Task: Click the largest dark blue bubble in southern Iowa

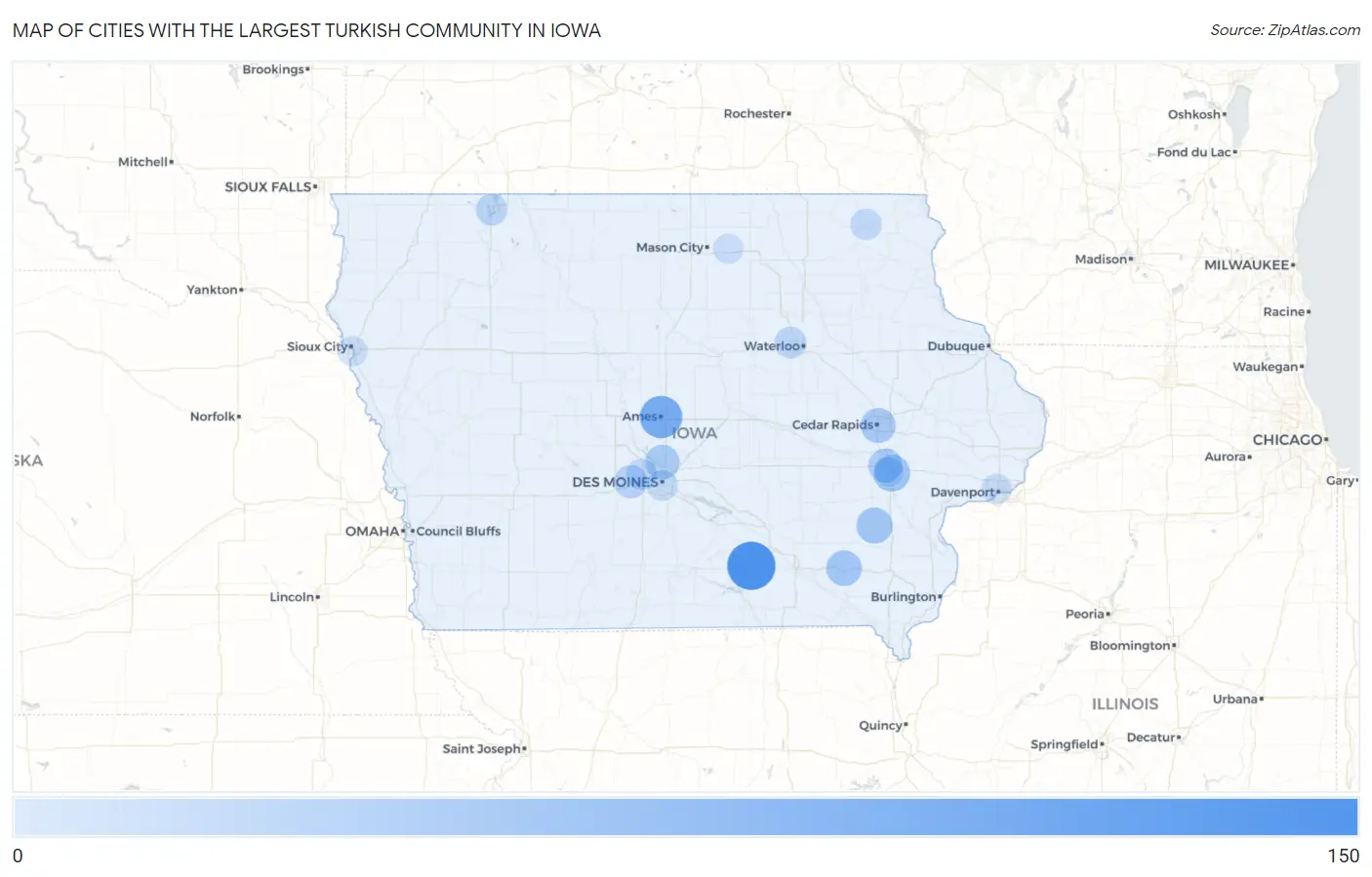Action: (x=751, y=566)
